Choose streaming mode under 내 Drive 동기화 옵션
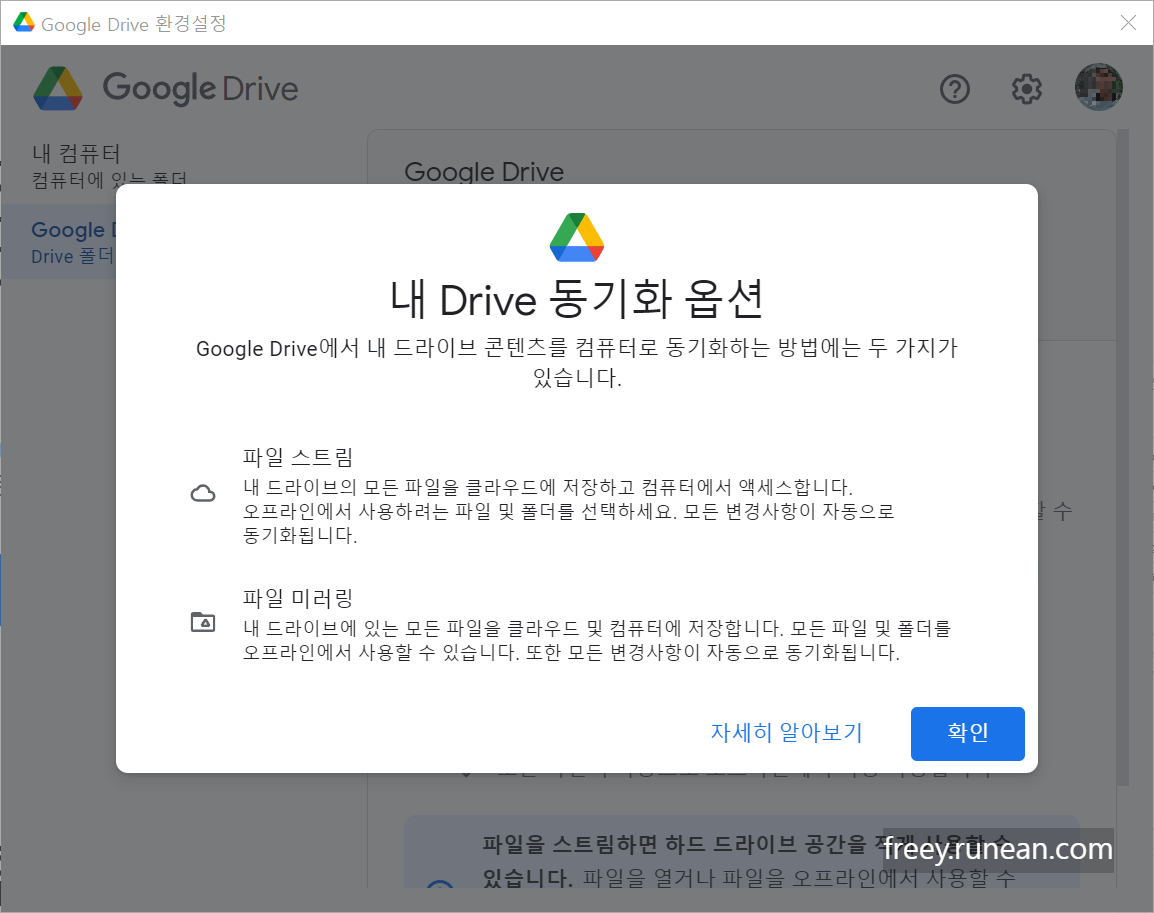1154x913 pixels. [x=297, y=457]
